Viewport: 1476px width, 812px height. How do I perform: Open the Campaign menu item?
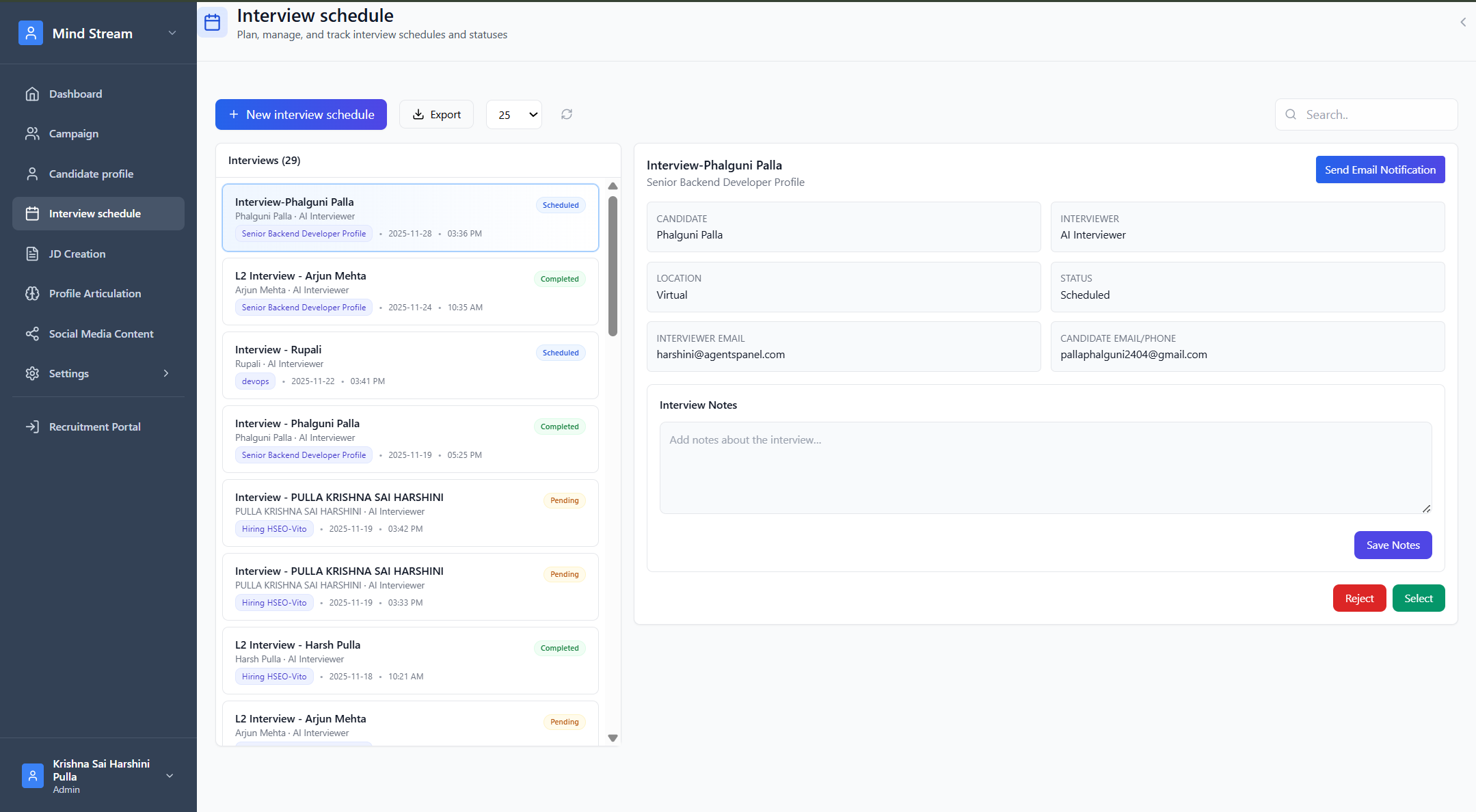pos(74,133)
